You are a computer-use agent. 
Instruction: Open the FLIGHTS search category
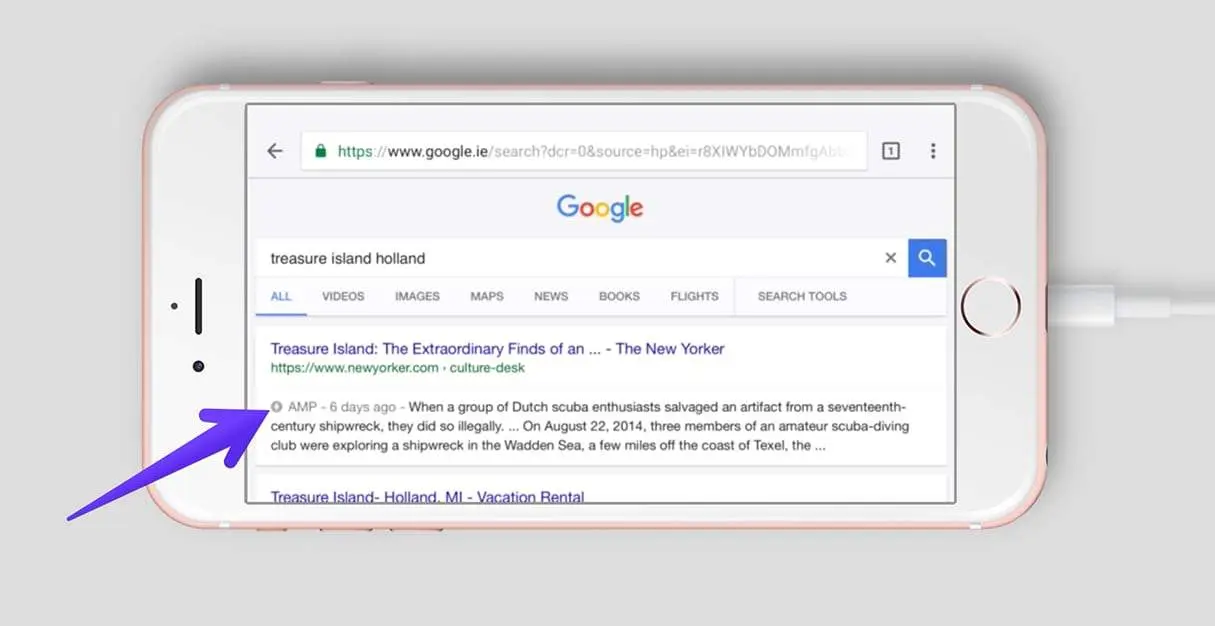tap(694, 296)
